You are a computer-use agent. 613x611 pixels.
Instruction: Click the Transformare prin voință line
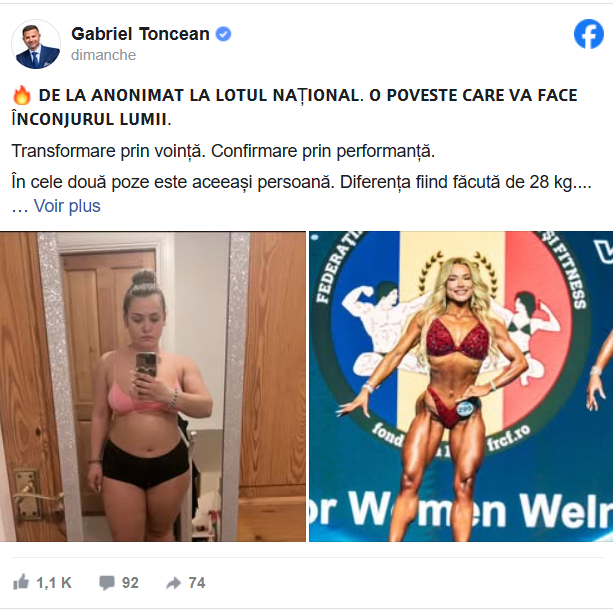pyautogui.click(x=223, y=151)
